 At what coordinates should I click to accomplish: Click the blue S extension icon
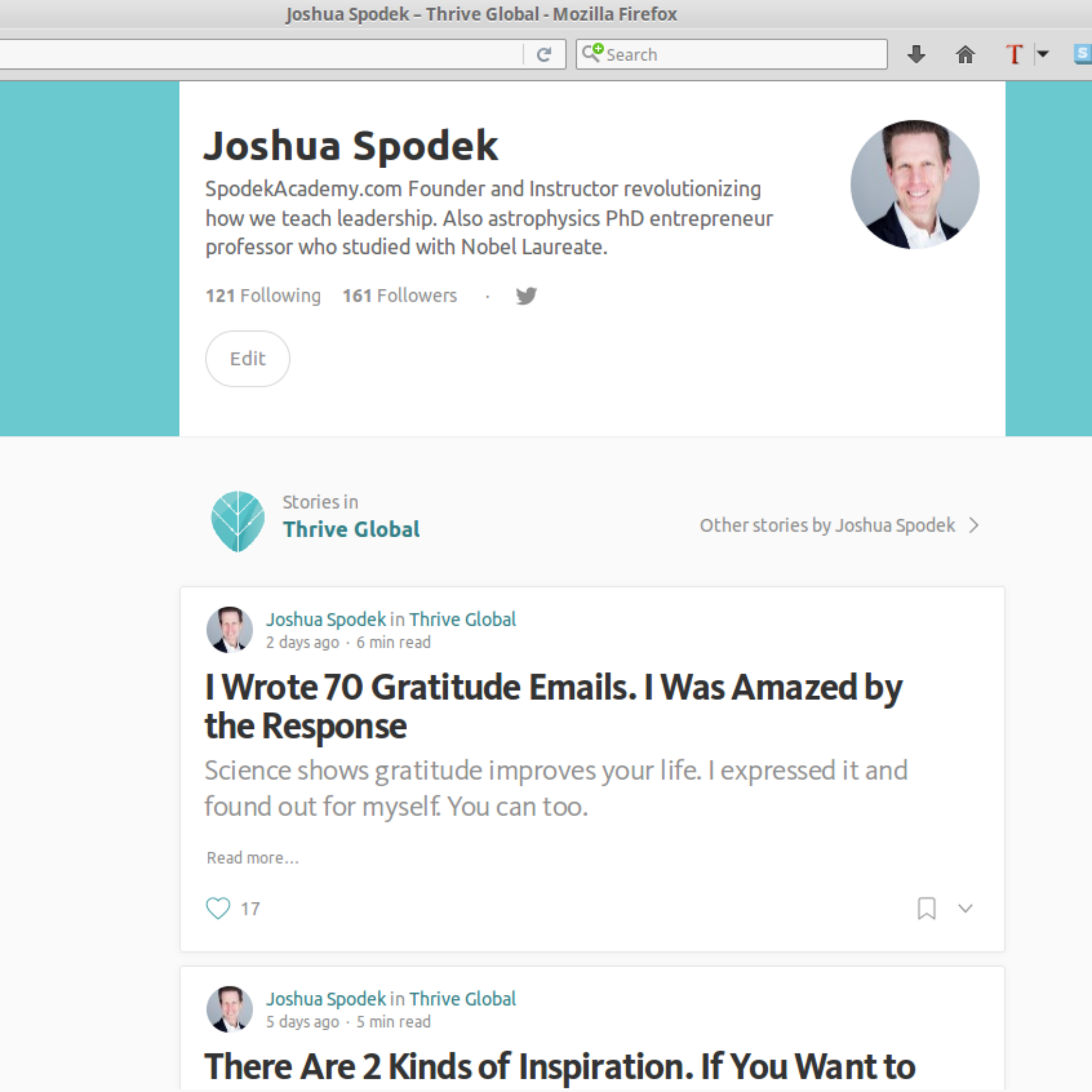(1083, 54)
